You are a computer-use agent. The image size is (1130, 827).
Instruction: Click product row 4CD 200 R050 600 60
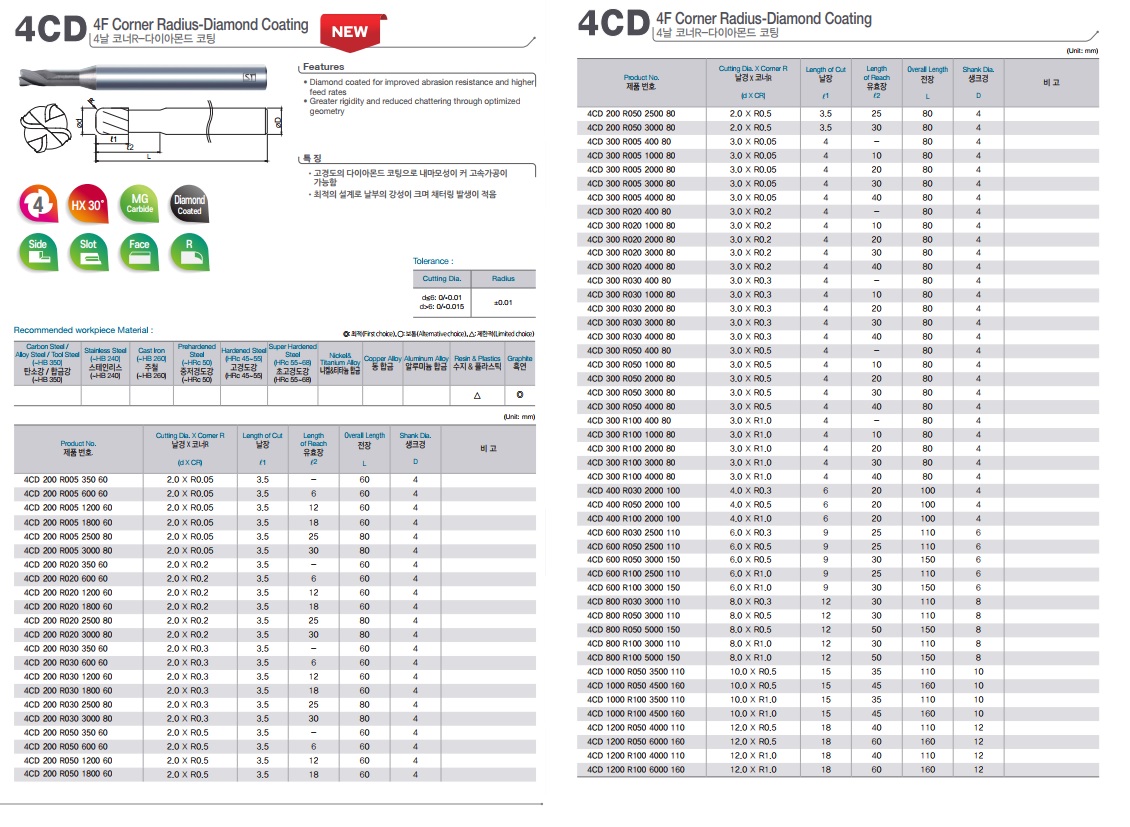(x=275, y=746)
